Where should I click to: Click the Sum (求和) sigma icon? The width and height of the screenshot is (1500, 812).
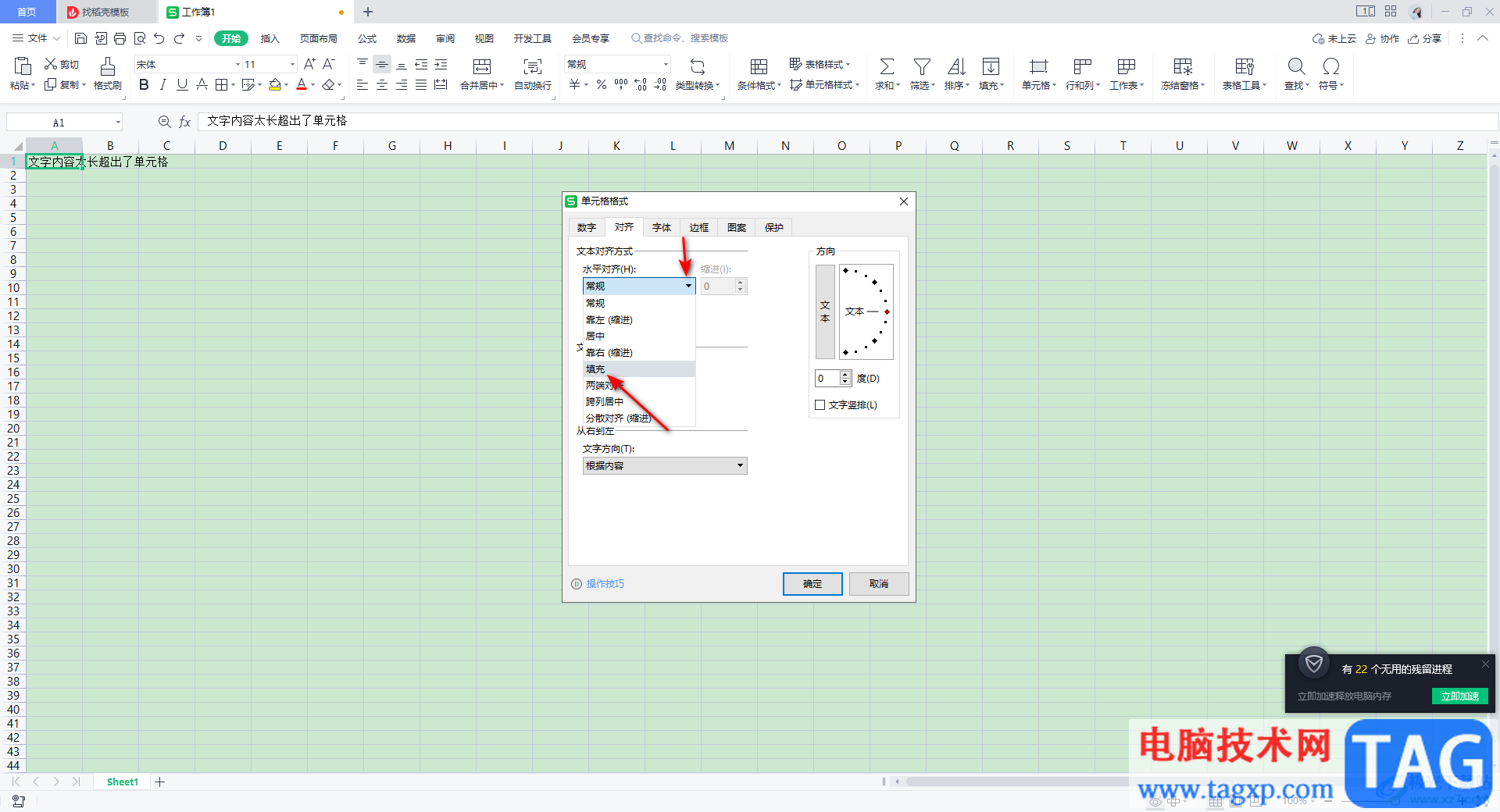pyautogui.click(x=887, y=66)
